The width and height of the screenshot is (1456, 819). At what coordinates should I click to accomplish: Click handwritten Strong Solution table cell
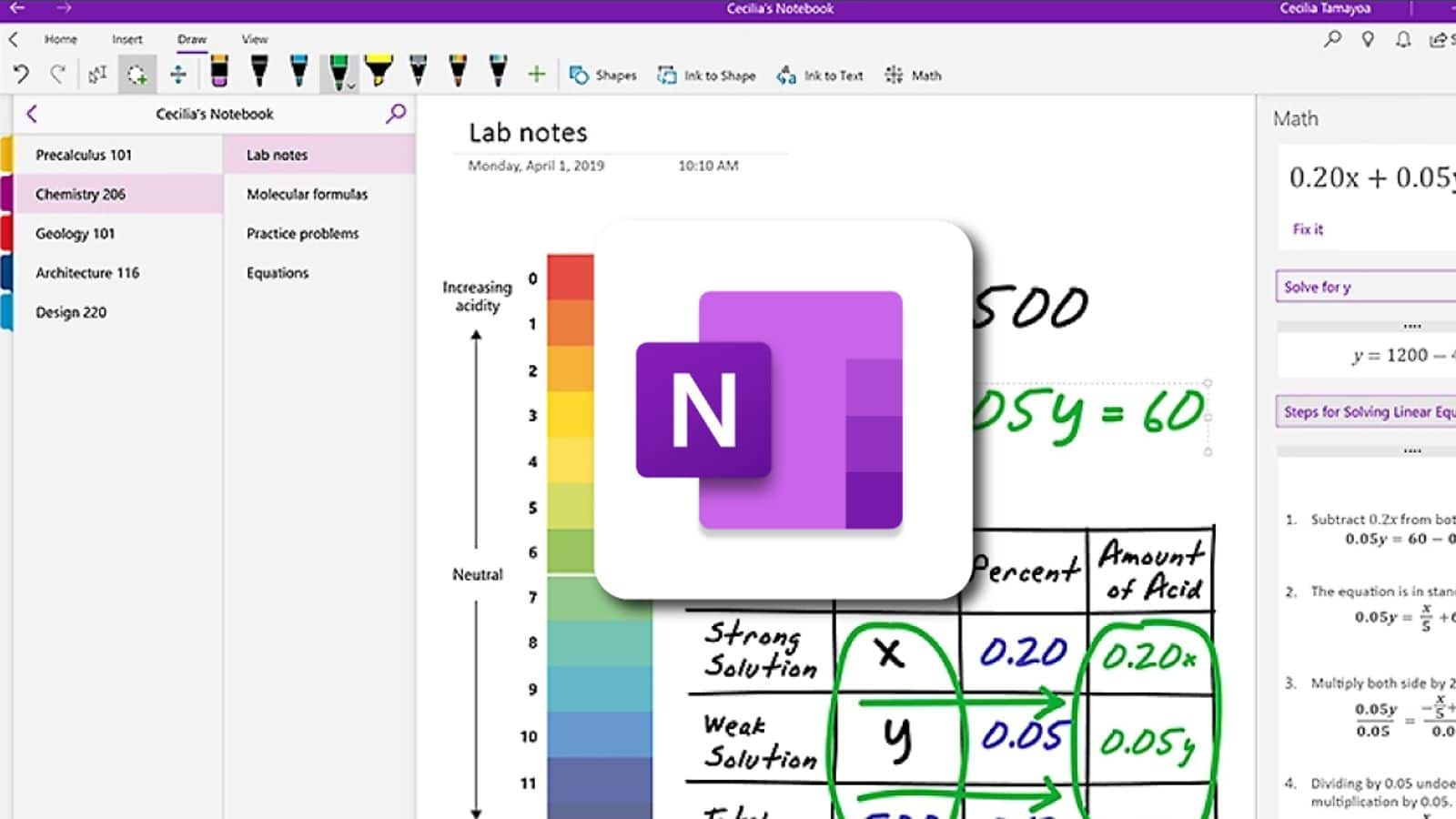pyautogui.click(x=761, y=651)
